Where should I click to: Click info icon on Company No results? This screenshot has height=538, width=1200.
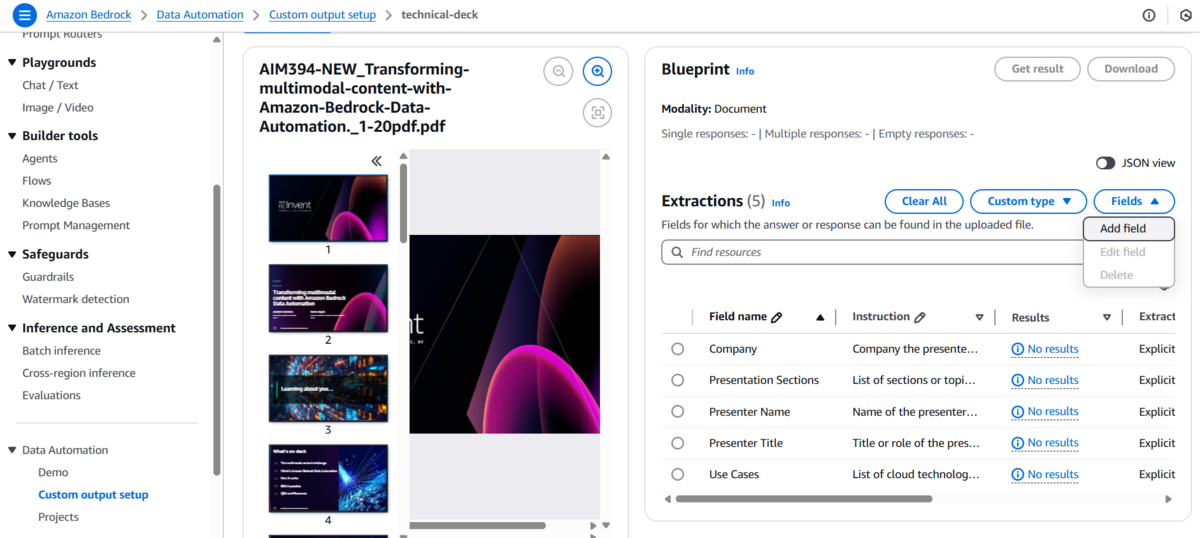(1018, 349)
